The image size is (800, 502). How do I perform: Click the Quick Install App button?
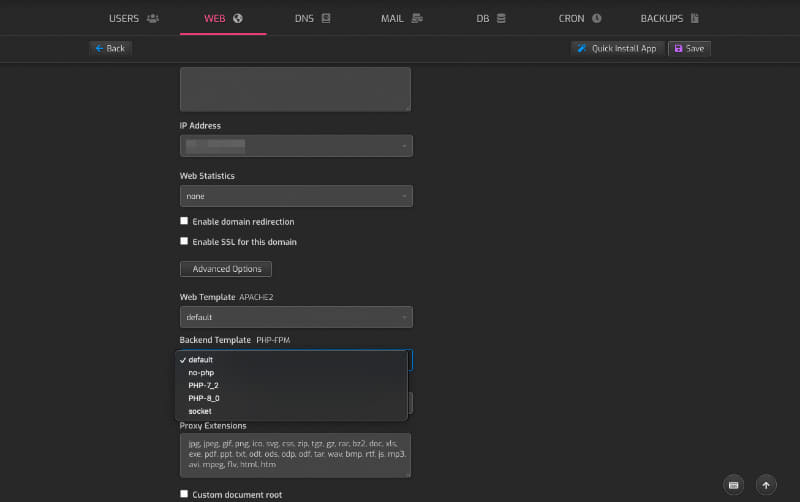coord(617,48)
